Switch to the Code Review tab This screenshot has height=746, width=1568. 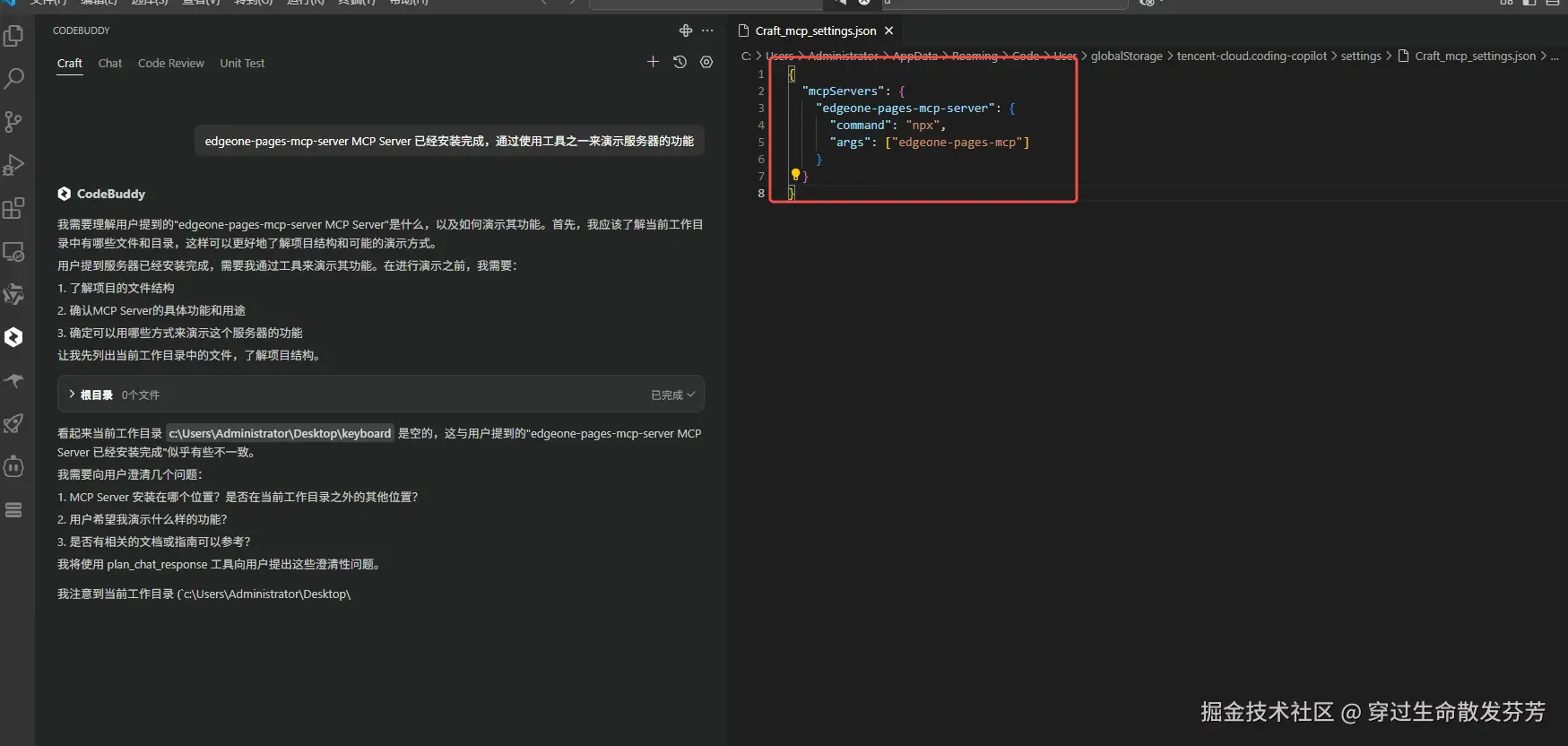pyautogui.click(x=171, y=64)
